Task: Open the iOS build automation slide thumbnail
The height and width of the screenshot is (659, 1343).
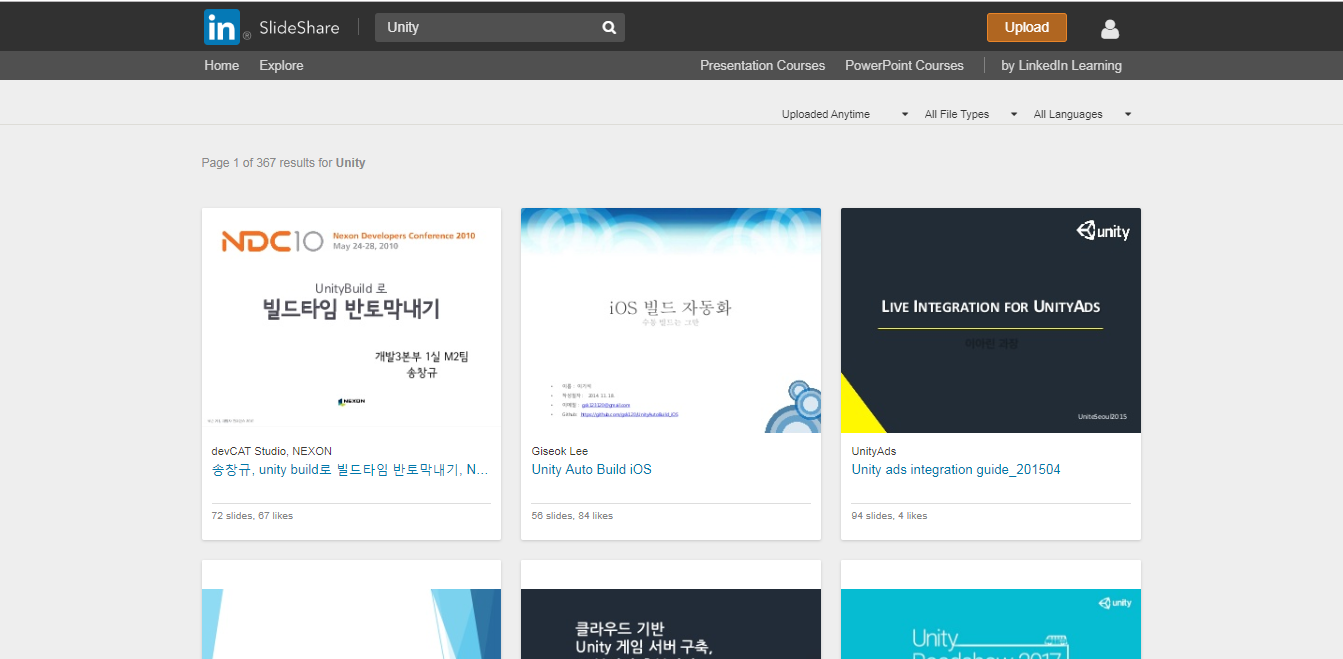Action: (671, 320)
